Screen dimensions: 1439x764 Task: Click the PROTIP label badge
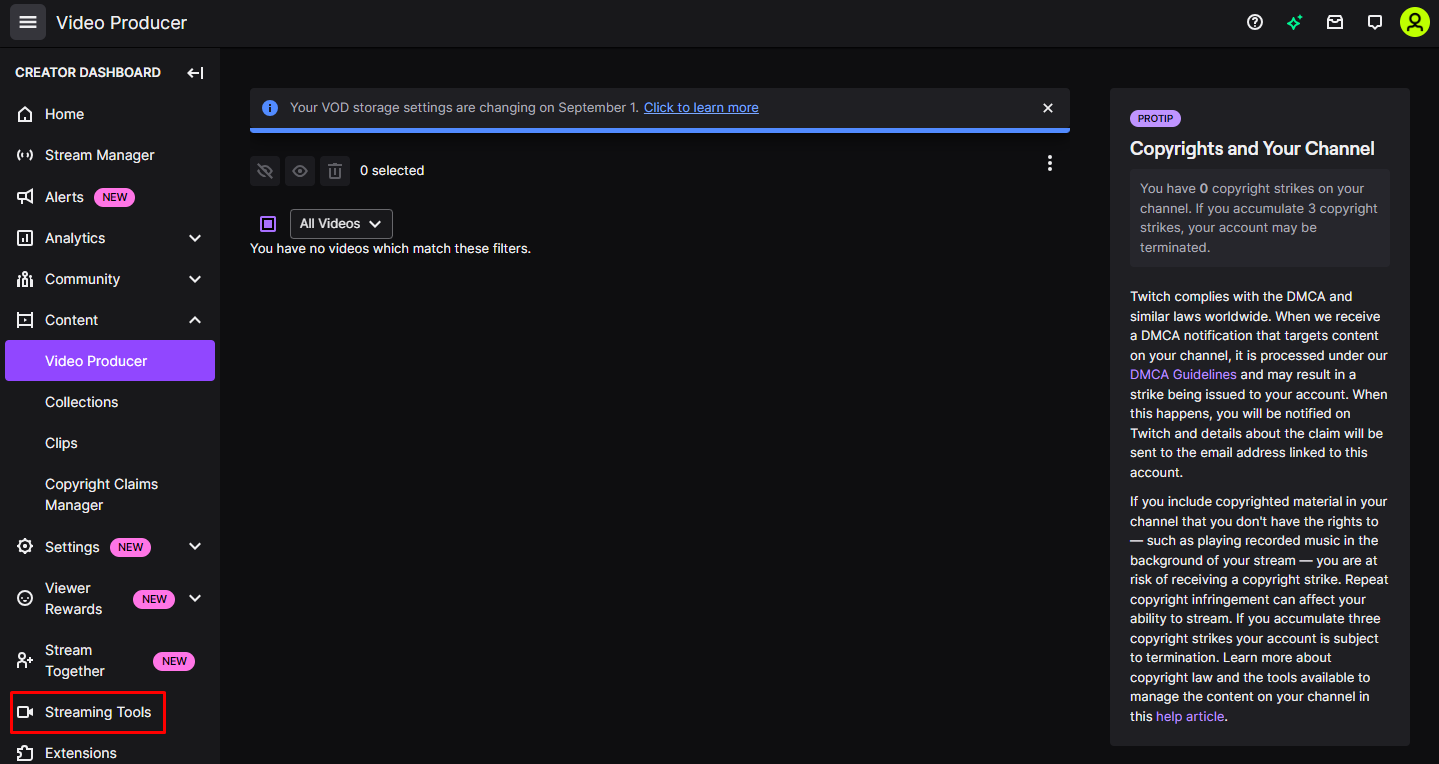[x=1155, y=118]
